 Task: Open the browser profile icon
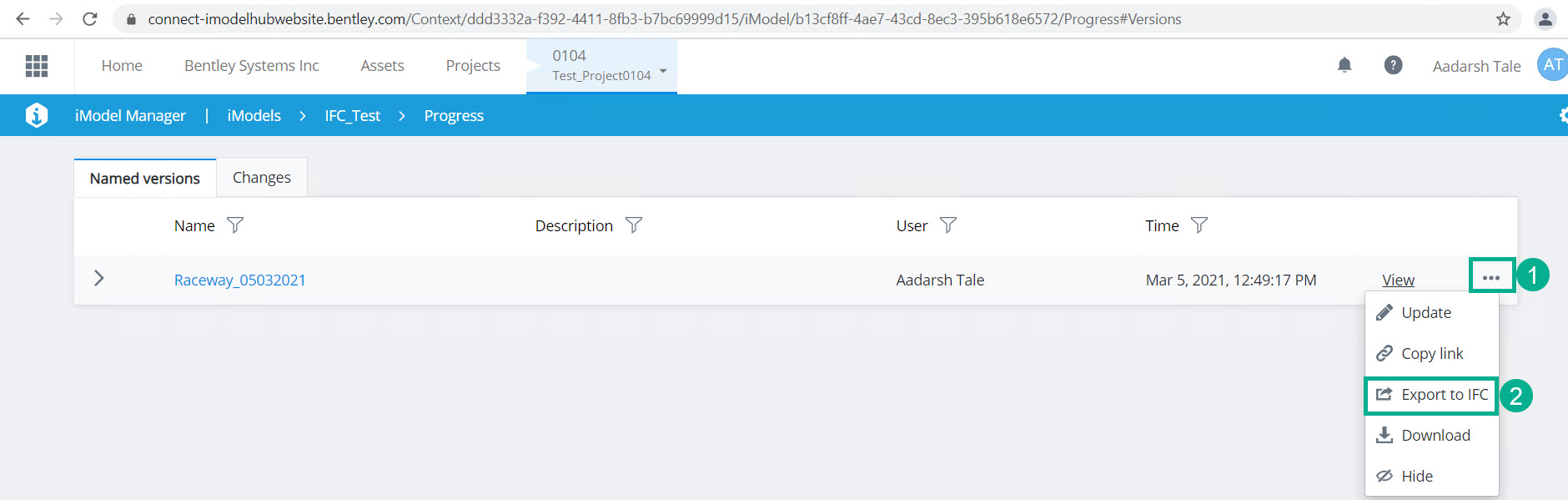click(x=1545, y=18)
